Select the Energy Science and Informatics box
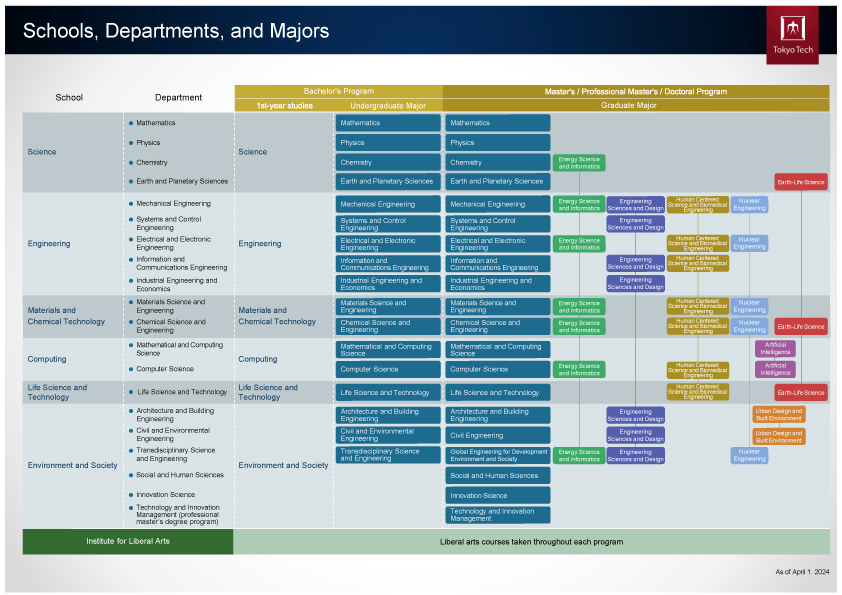The width and height of the screenshot is (842, 595). [x=578, y=161]
